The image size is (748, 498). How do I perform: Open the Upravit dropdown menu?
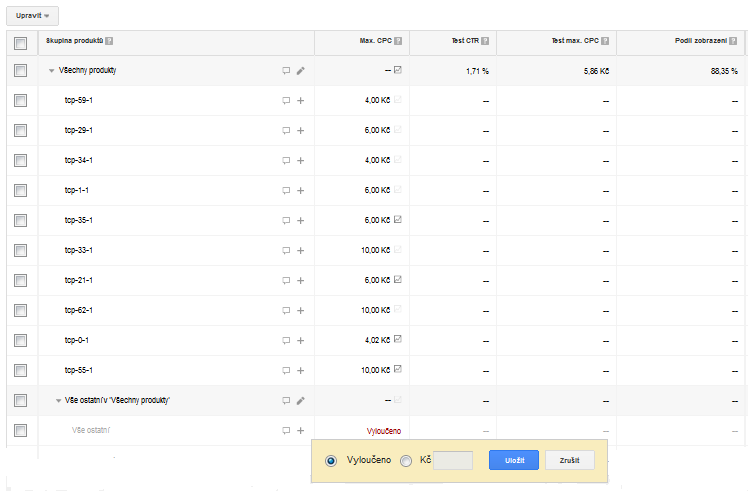[x=32, y=16]
